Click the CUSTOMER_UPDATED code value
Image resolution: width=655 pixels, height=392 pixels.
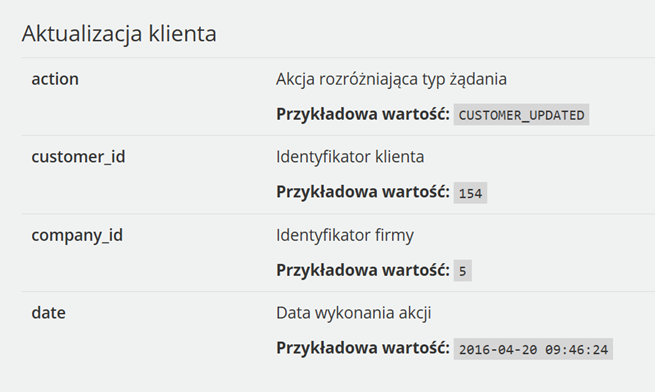521,115
